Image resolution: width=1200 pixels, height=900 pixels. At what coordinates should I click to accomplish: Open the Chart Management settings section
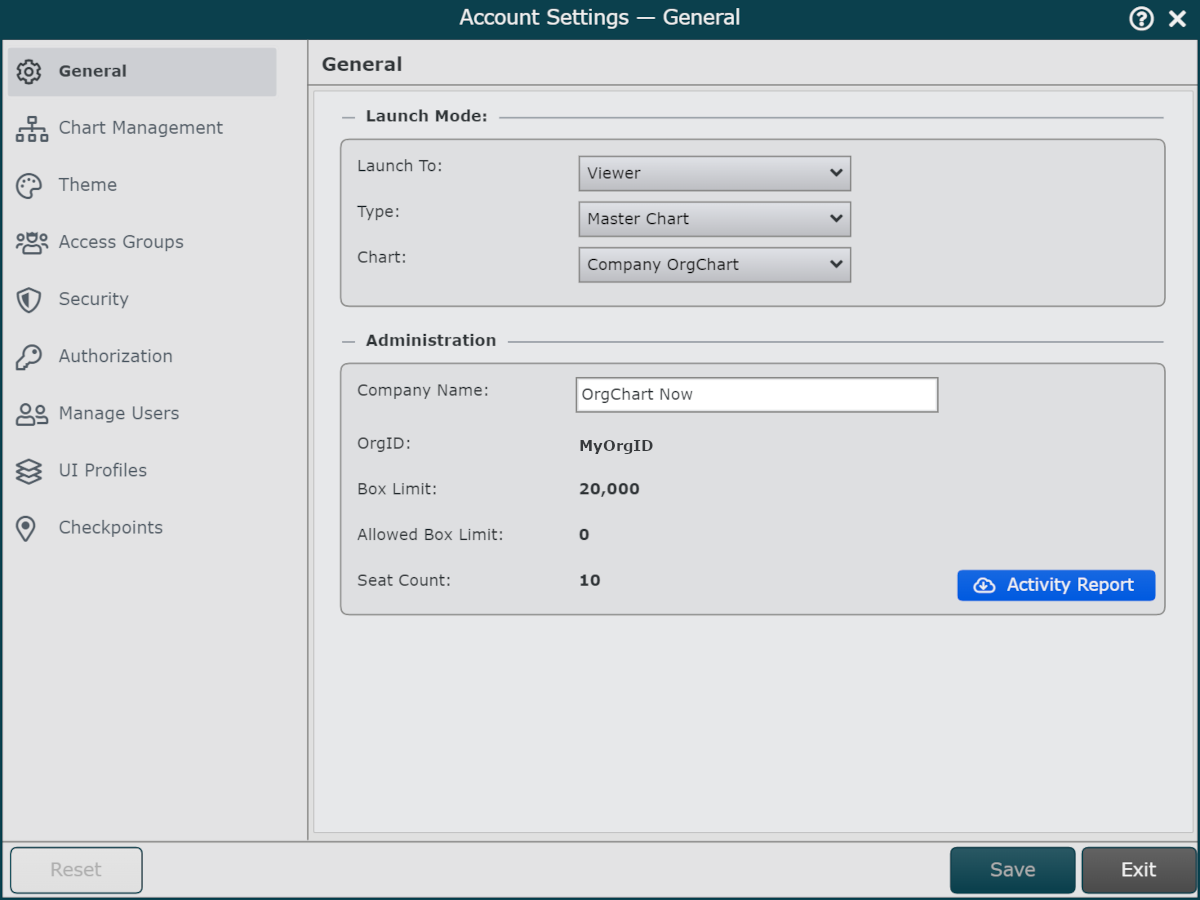click(140, 128)
